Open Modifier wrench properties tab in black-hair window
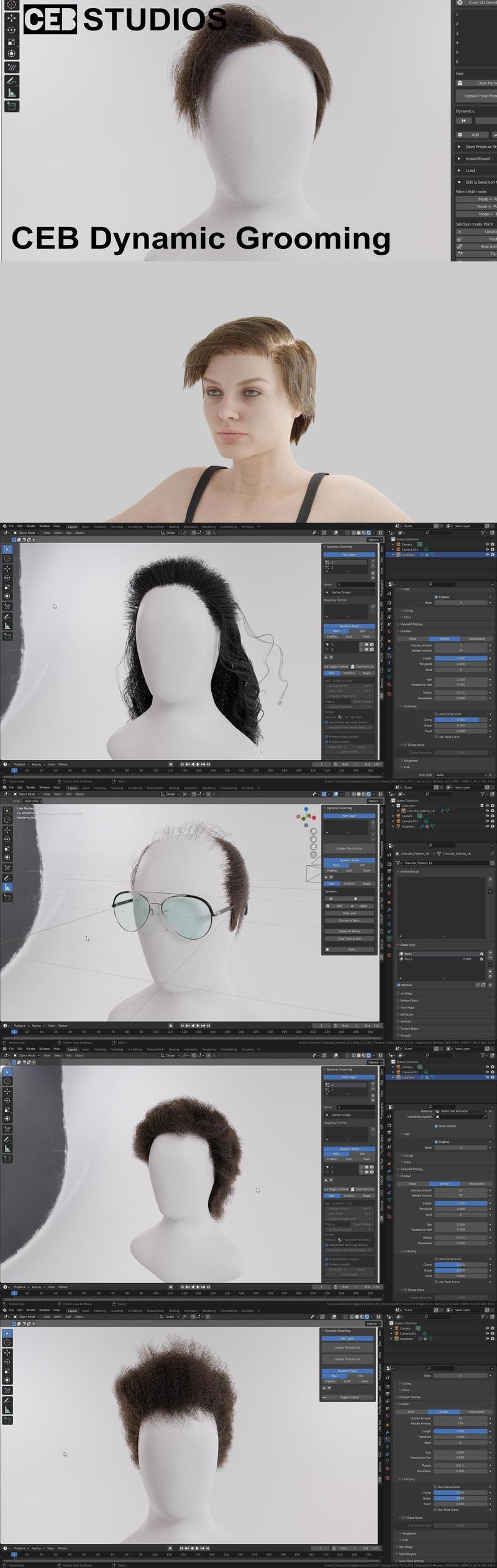The width and height of the screenshot is (497, 1568). click(389, 648)
